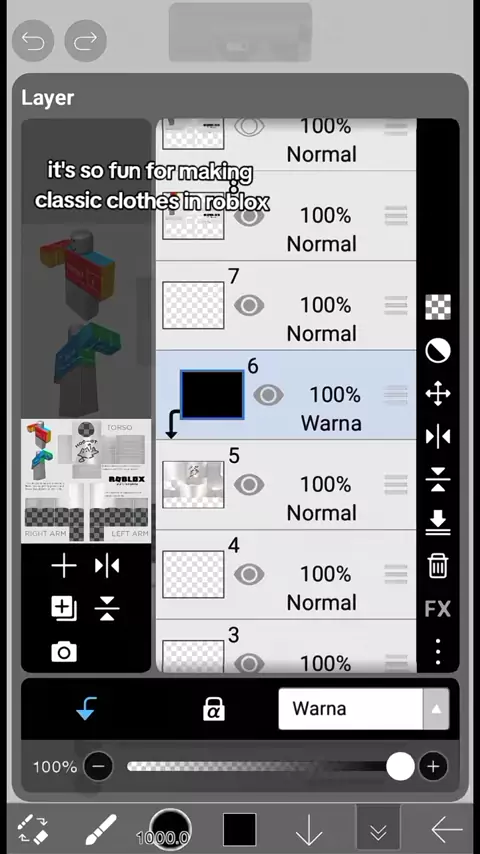This screenshot has height=854, width=480.
Task: Tap the redo arrow icon
Action: point(85,40)
